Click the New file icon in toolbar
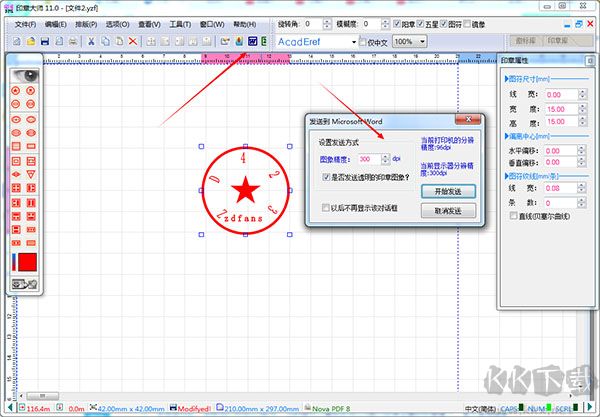Viewport: 600px width, 417px height. pyautogui.click(x=17, y=41)
